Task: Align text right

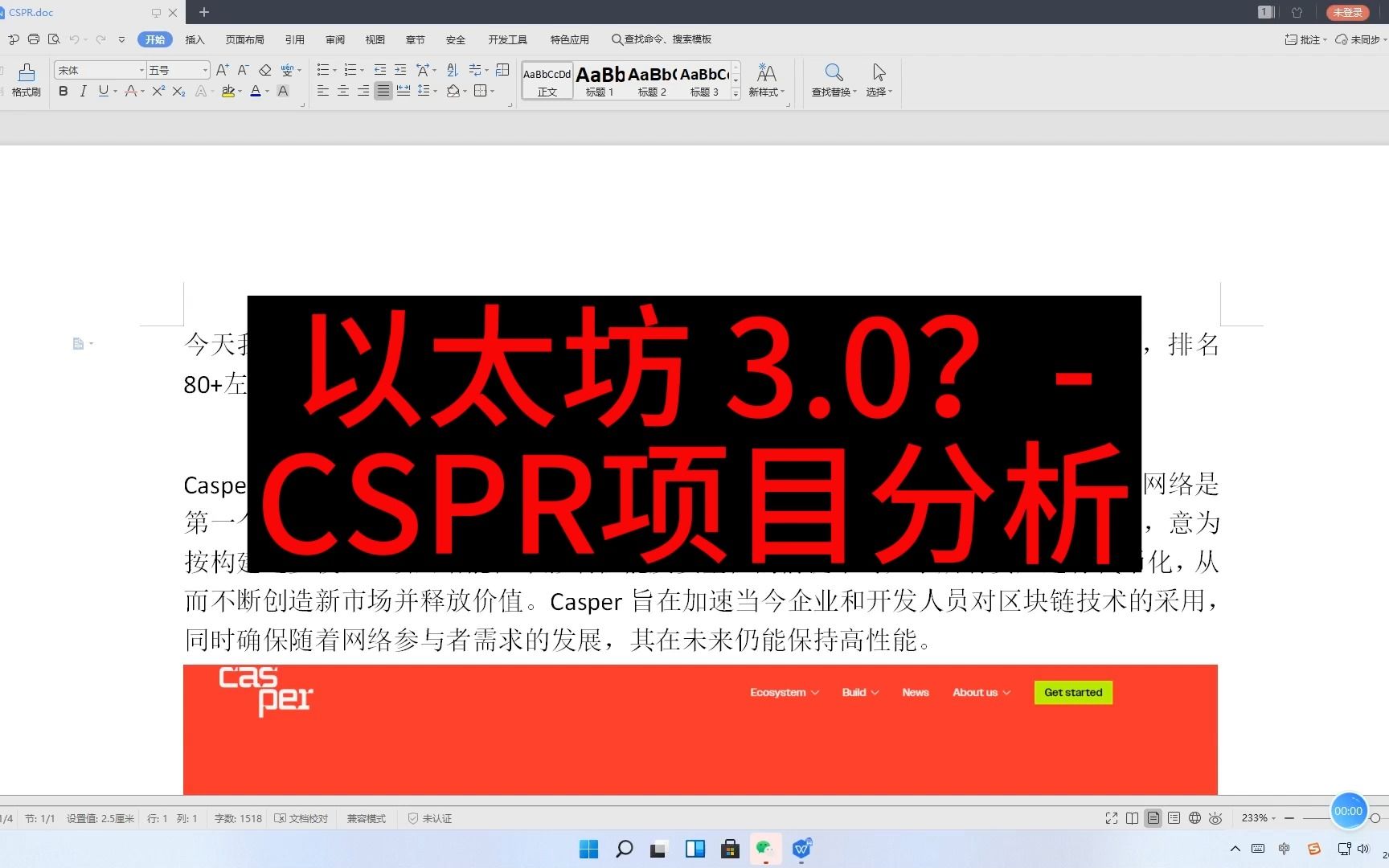Action: tap(363, 92)
